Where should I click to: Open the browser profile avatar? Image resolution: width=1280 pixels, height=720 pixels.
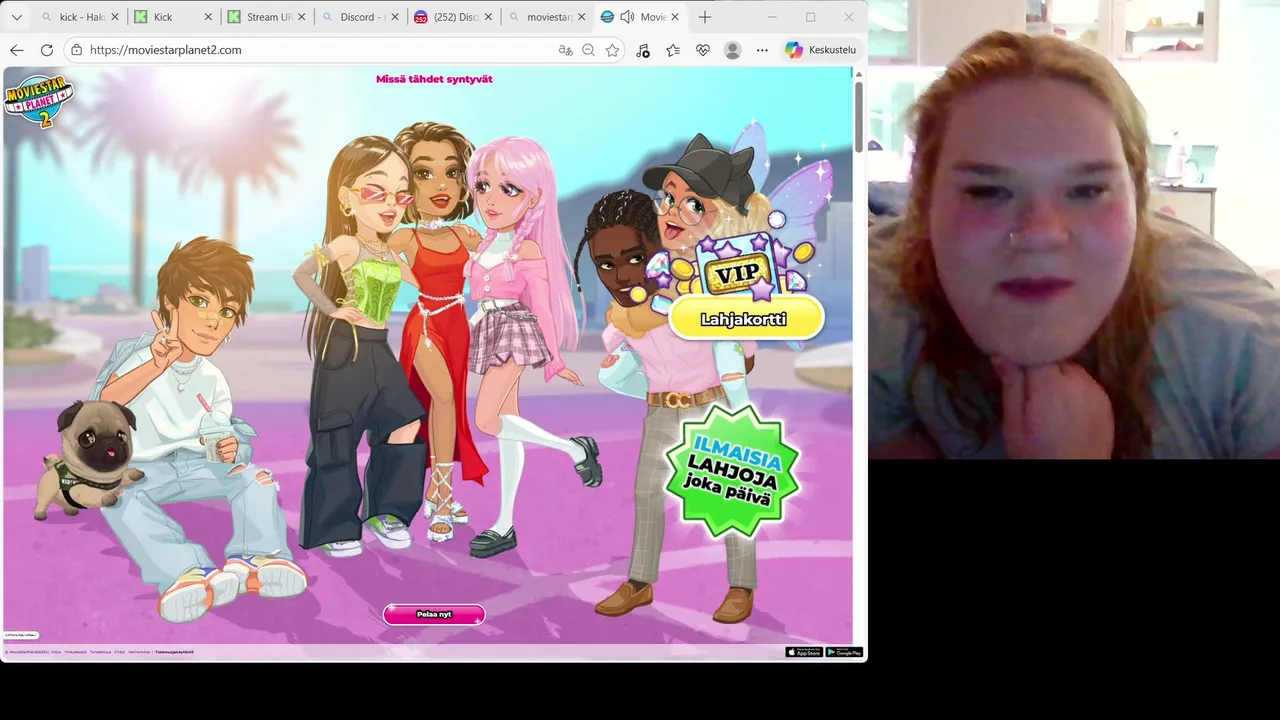pyautogui.click(x=732, y=50)
